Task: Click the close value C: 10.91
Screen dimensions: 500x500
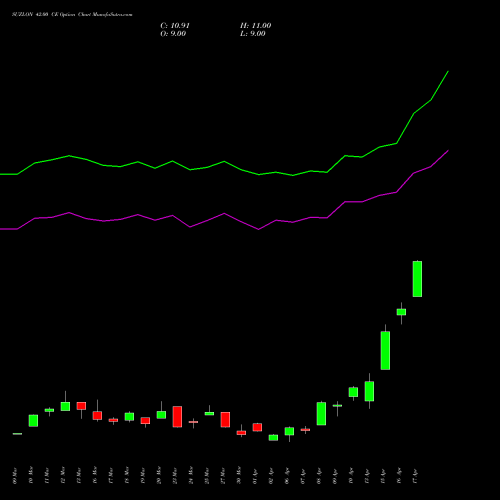Action: 175,26
